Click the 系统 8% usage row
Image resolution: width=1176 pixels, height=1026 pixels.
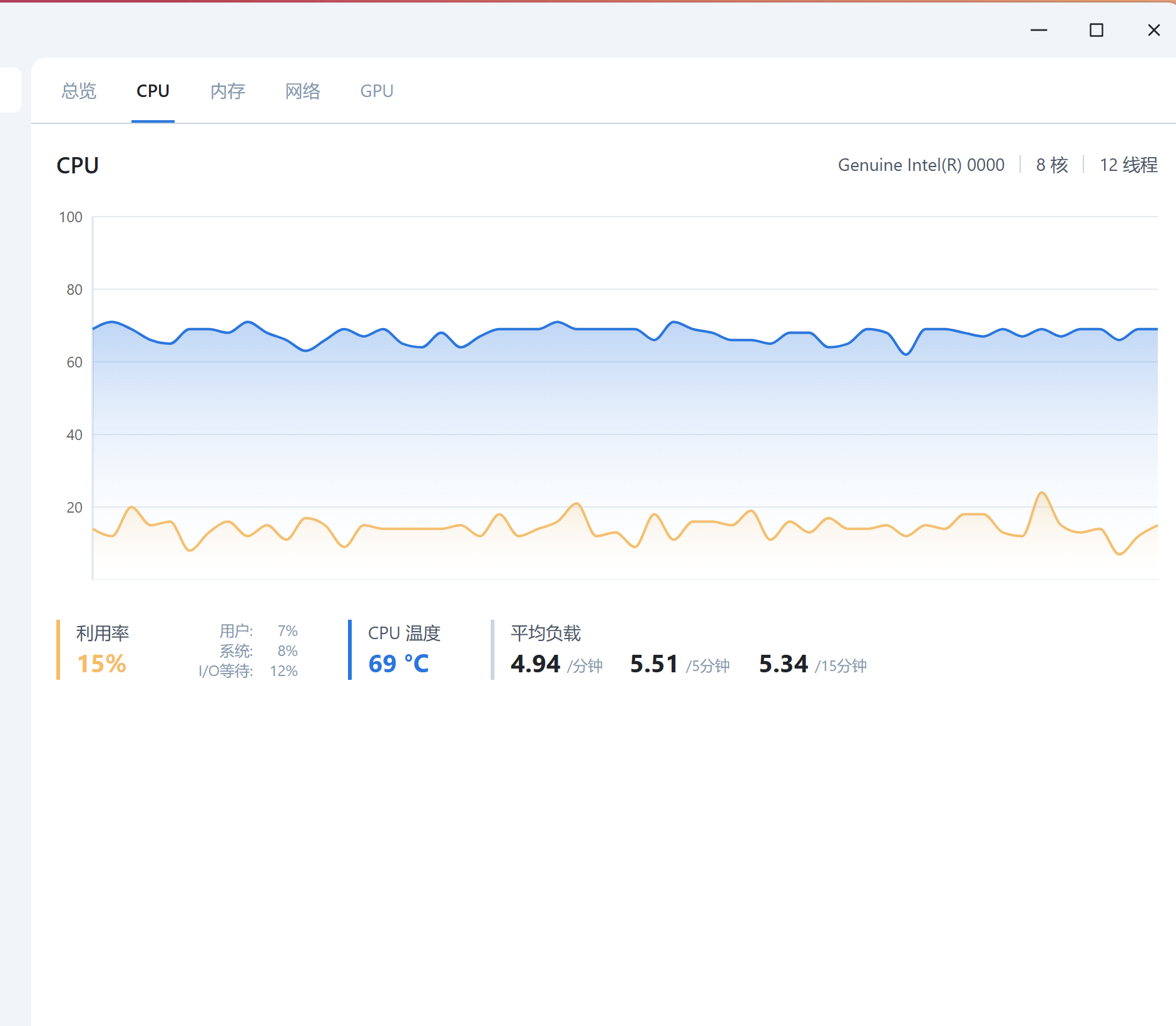click(258, 651)
